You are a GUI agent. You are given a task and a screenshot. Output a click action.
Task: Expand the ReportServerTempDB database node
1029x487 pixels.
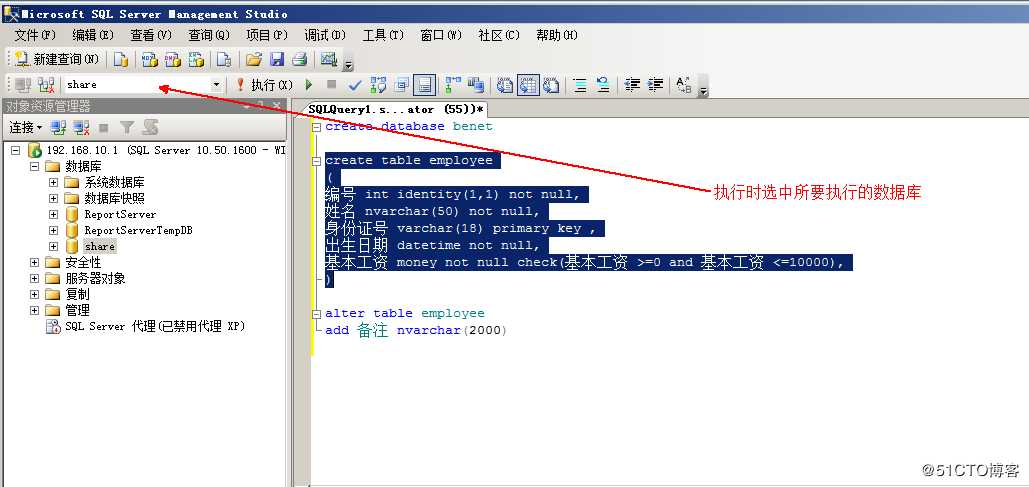point(53,230)
